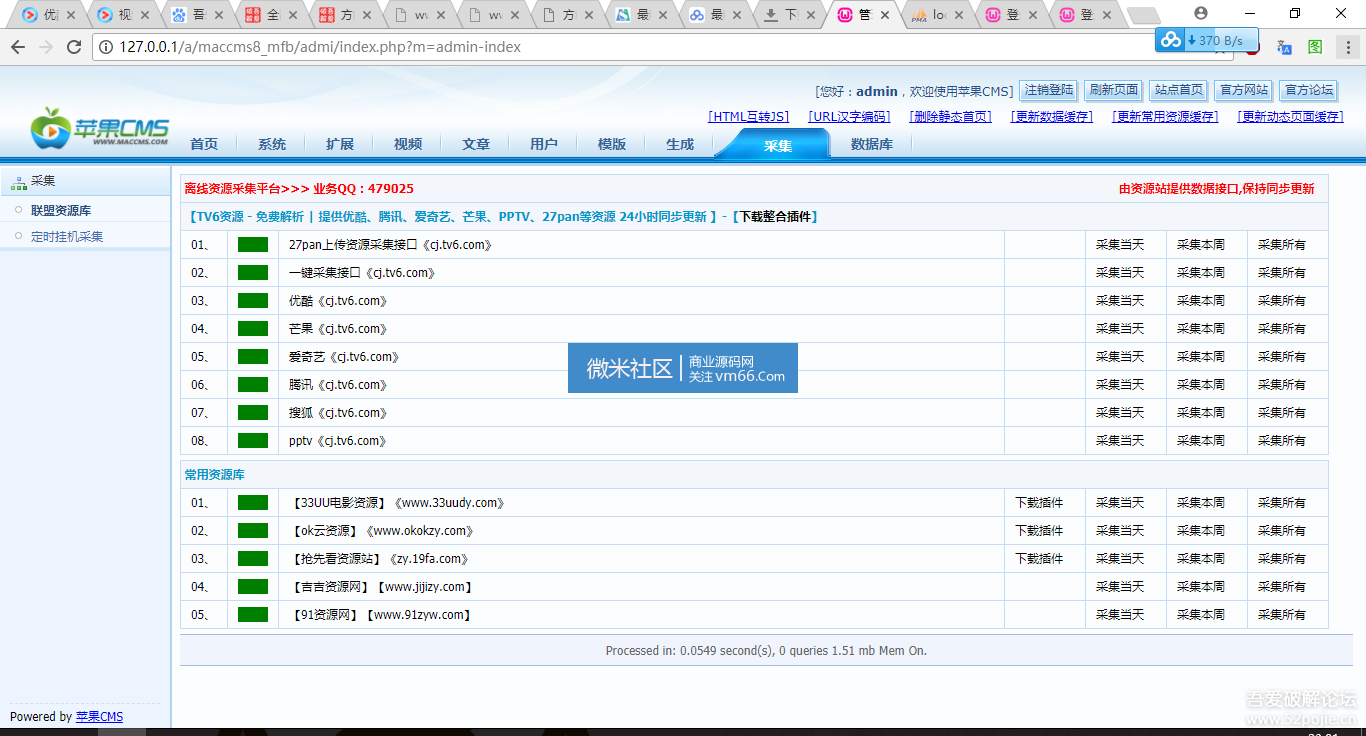Open 27pan上传资源采集接口 source
Image resolution: width=1366 pixels, height=736 pixels.
pos(390,245)
